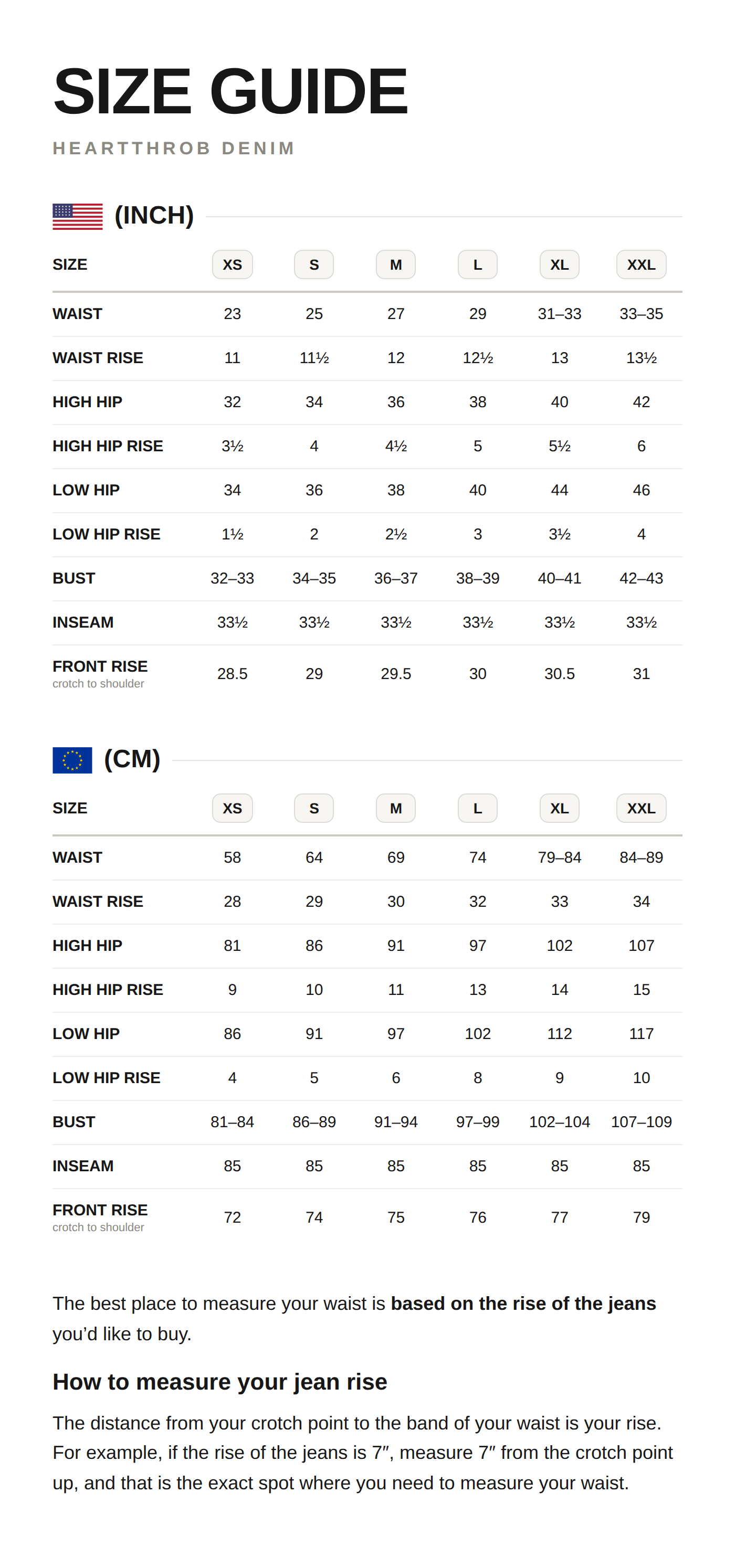This screenshot has width=735, height=1568.
Task: Click the FRONT RISE row label in inch table
Action: pos(100,666)
